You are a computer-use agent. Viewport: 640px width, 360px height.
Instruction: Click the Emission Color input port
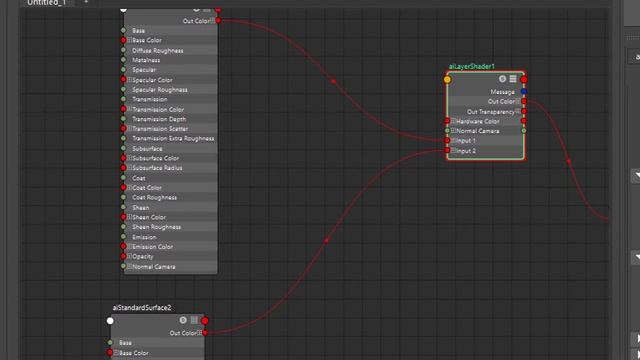[x=123, y=246]
